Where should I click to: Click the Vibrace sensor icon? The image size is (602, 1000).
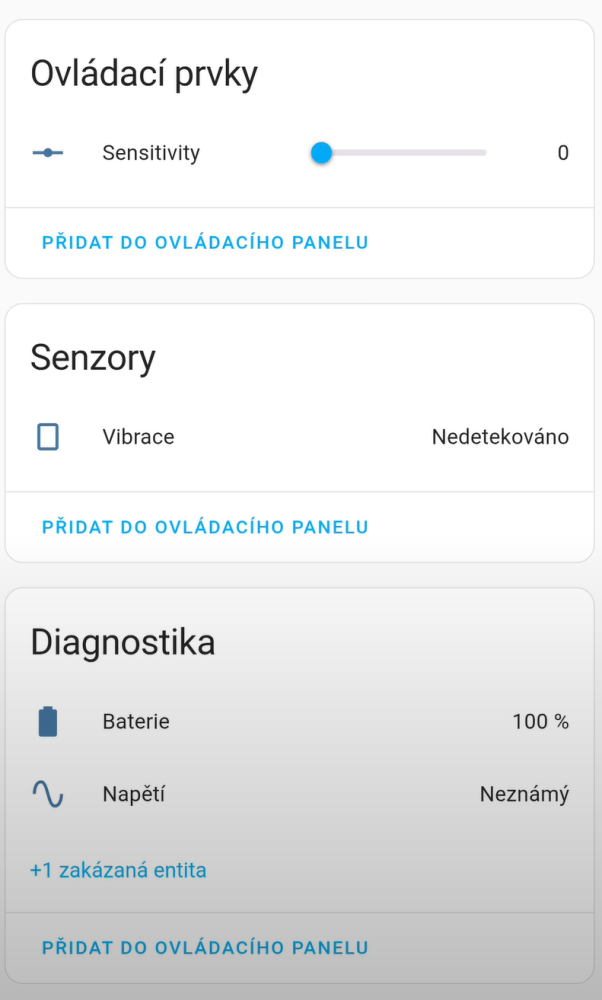tap(48, 437)
